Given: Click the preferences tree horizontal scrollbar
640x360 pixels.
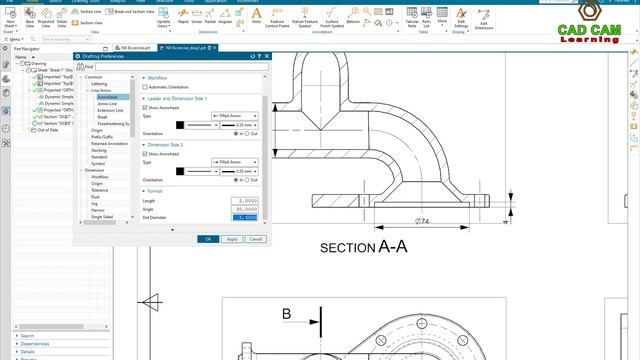Looking at the screenshot, I should (x=100, y=223).
